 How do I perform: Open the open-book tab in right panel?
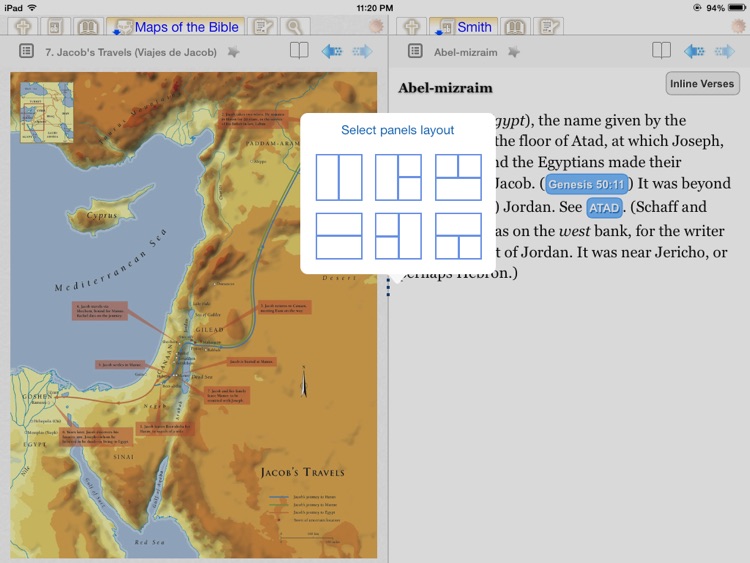(515, 26)
